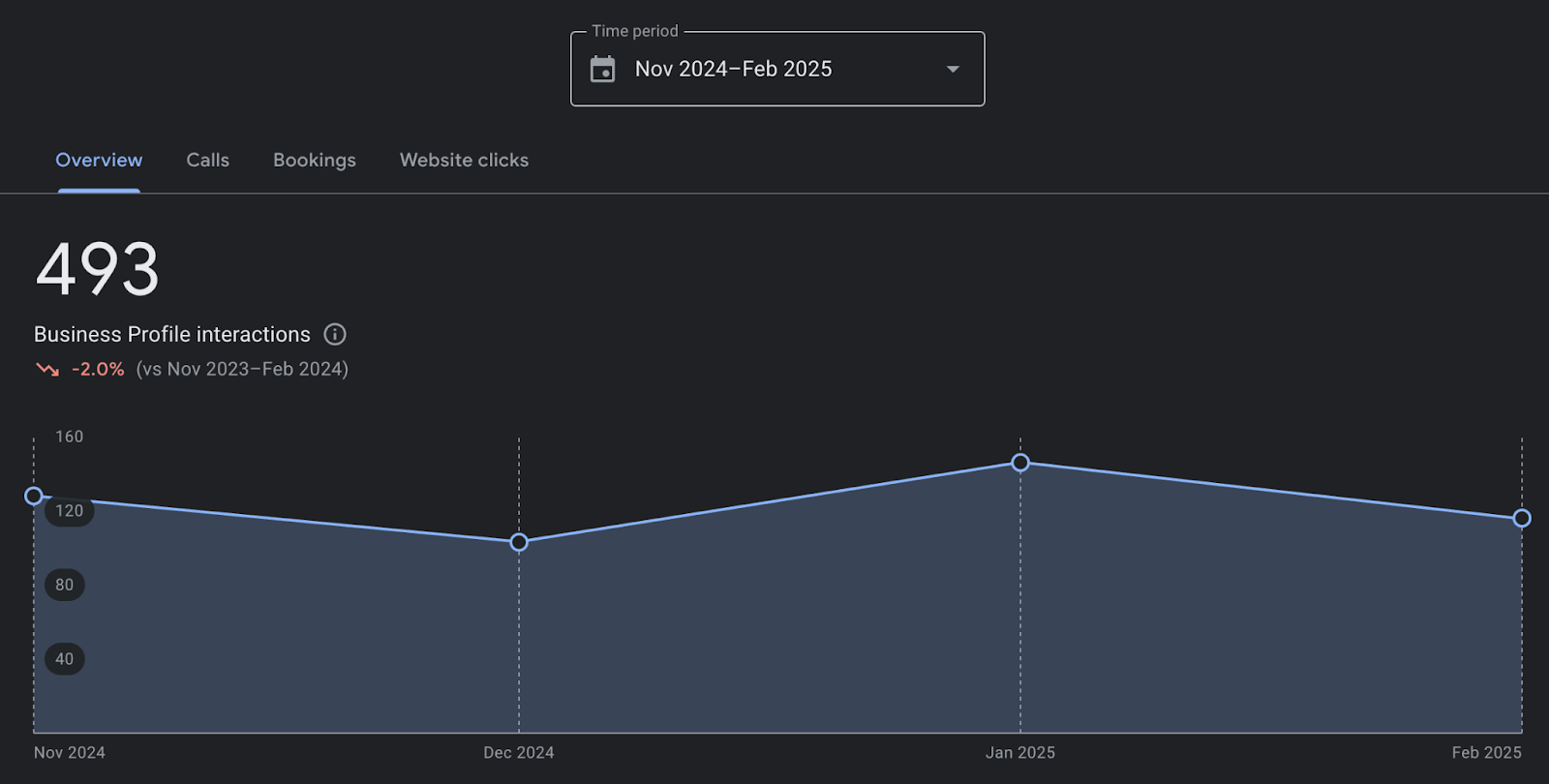Screen dimensions: 1549x784
Task: Open the info icon beside Business Profile interactions
Action: (x=335, y=334)
